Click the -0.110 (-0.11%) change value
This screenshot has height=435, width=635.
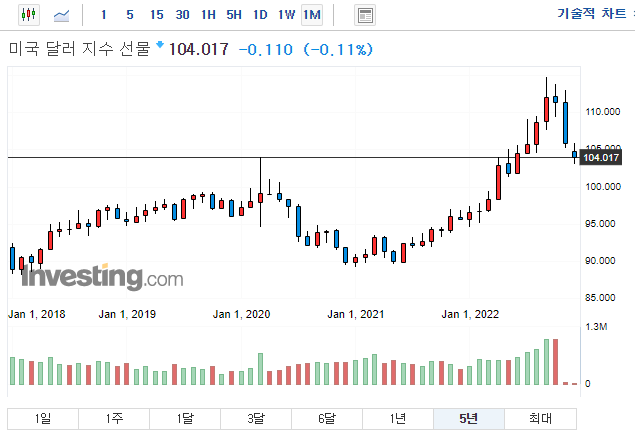pyautogui.click(x=306, y=50)
